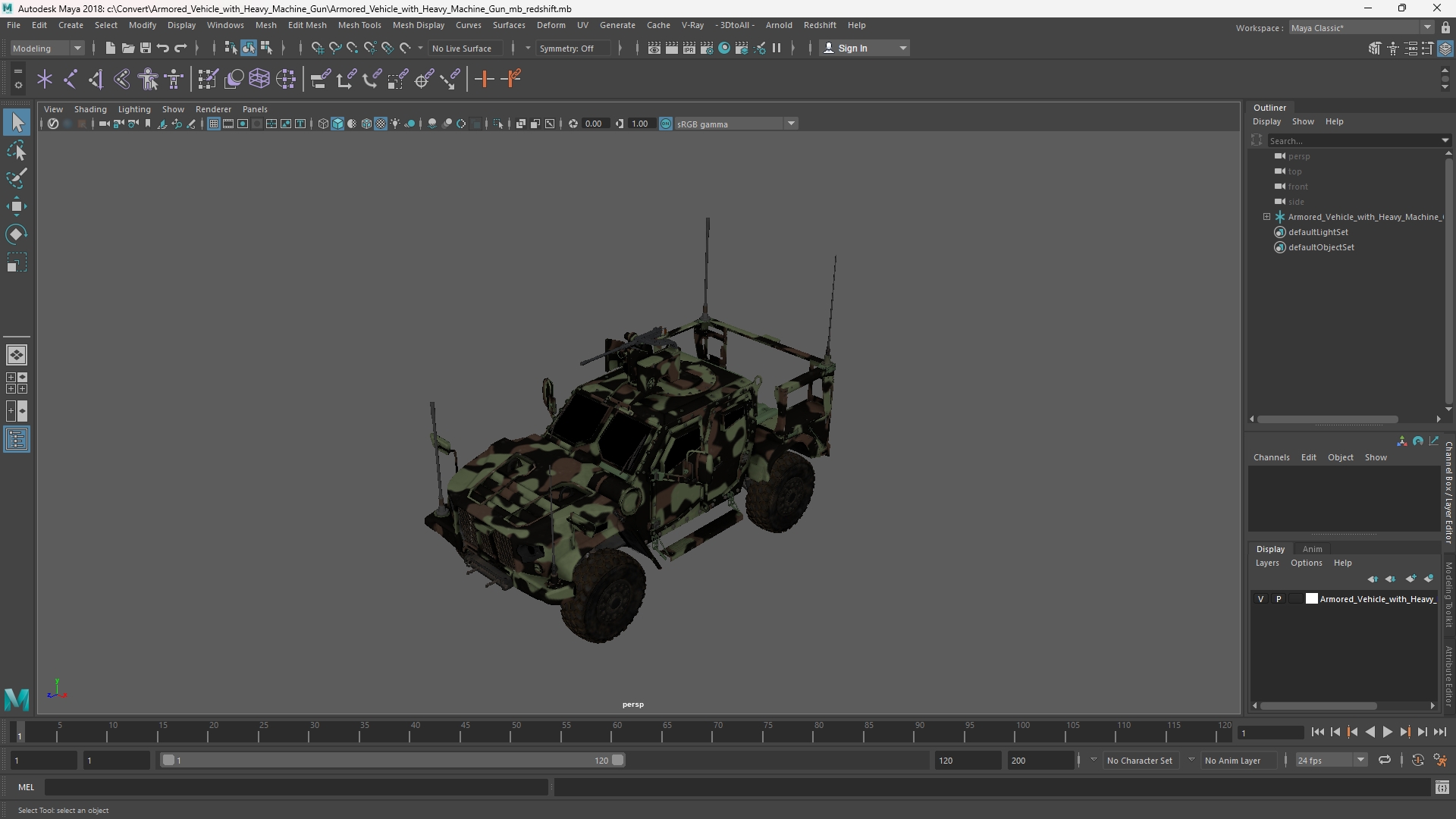This screenshot has height=819, width=1456.
Task: Click the play forwards button
Action: 1387,733
